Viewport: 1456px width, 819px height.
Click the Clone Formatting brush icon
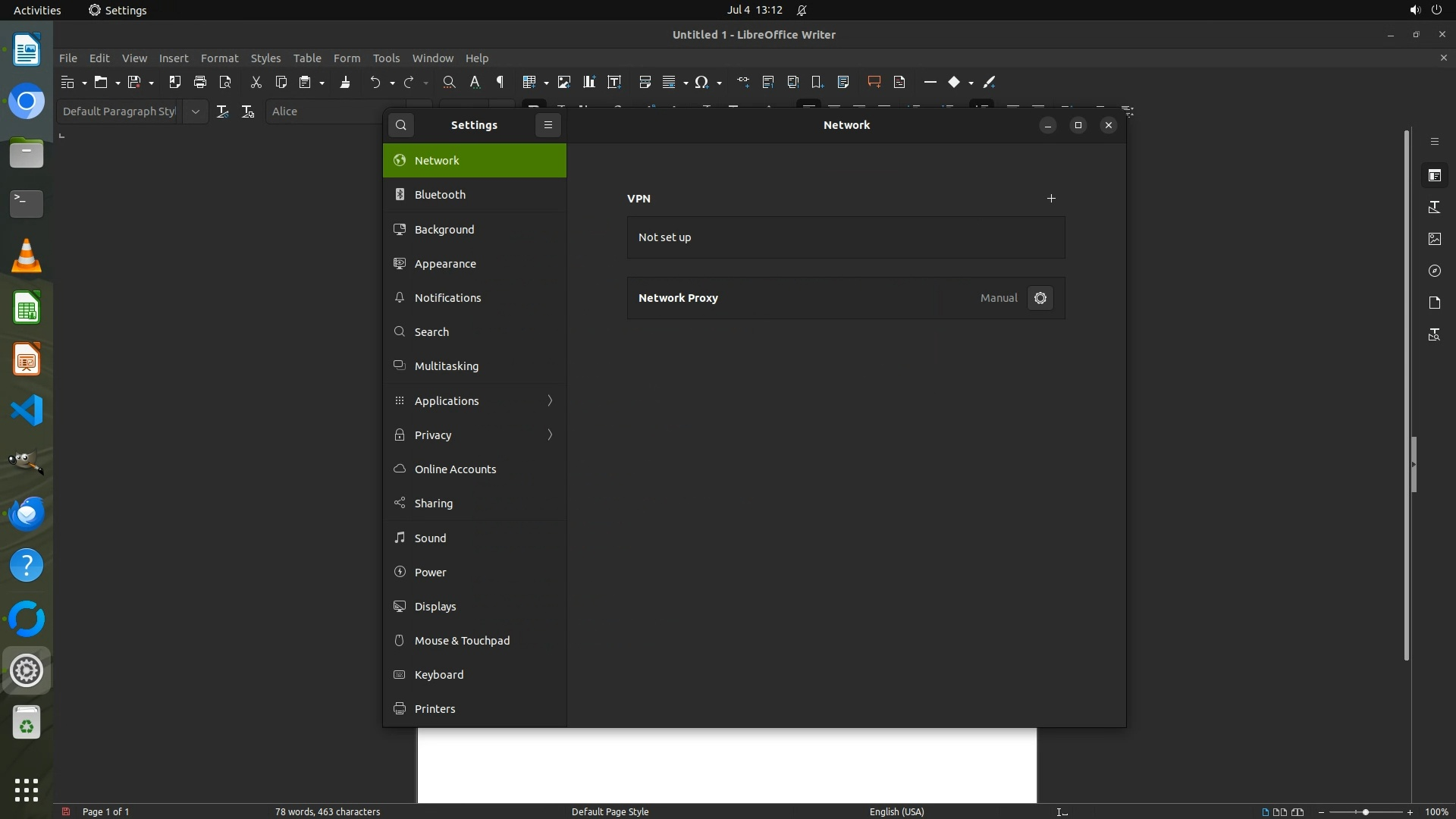[345, 82]
